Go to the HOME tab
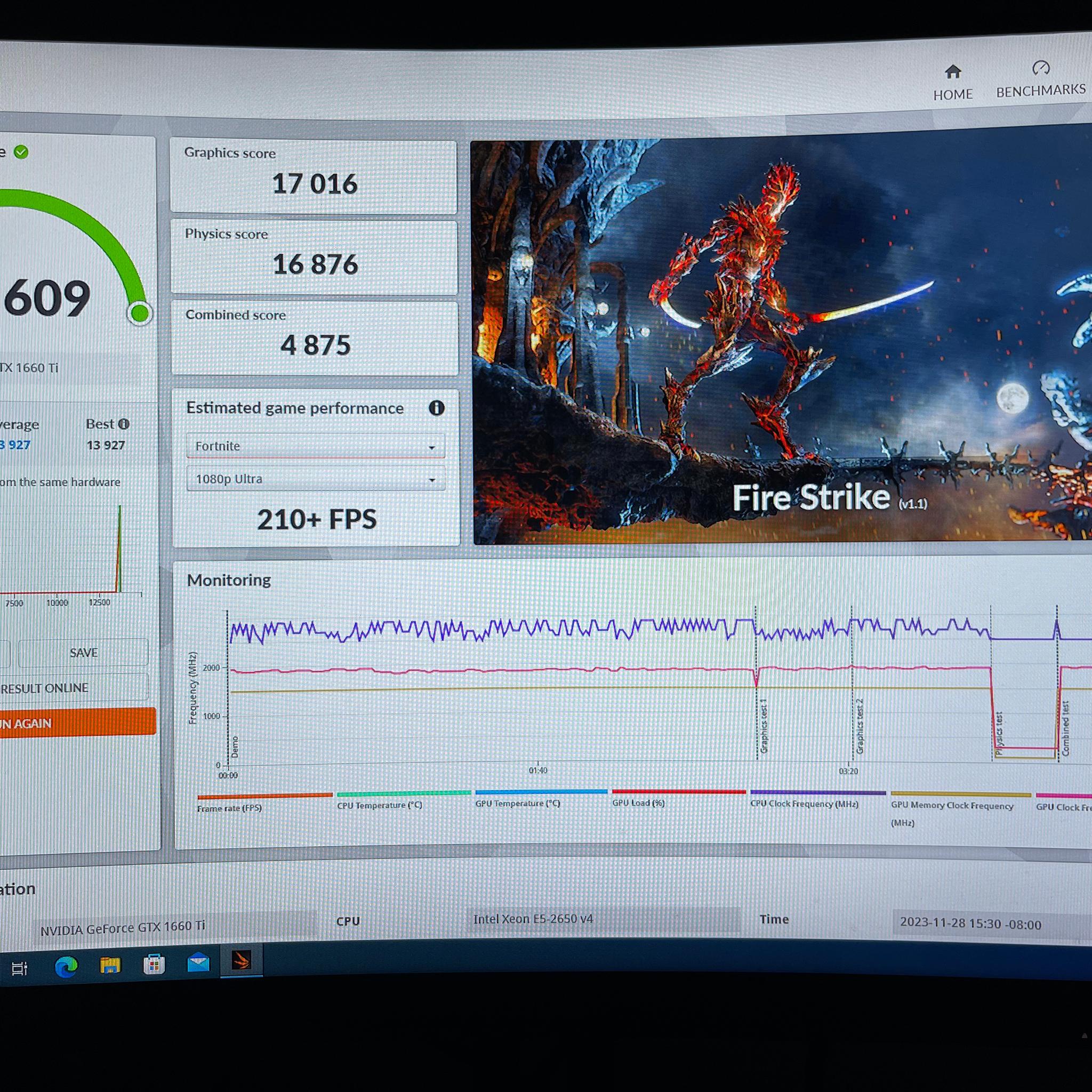 pyautogui.click(x=952, y=83)
